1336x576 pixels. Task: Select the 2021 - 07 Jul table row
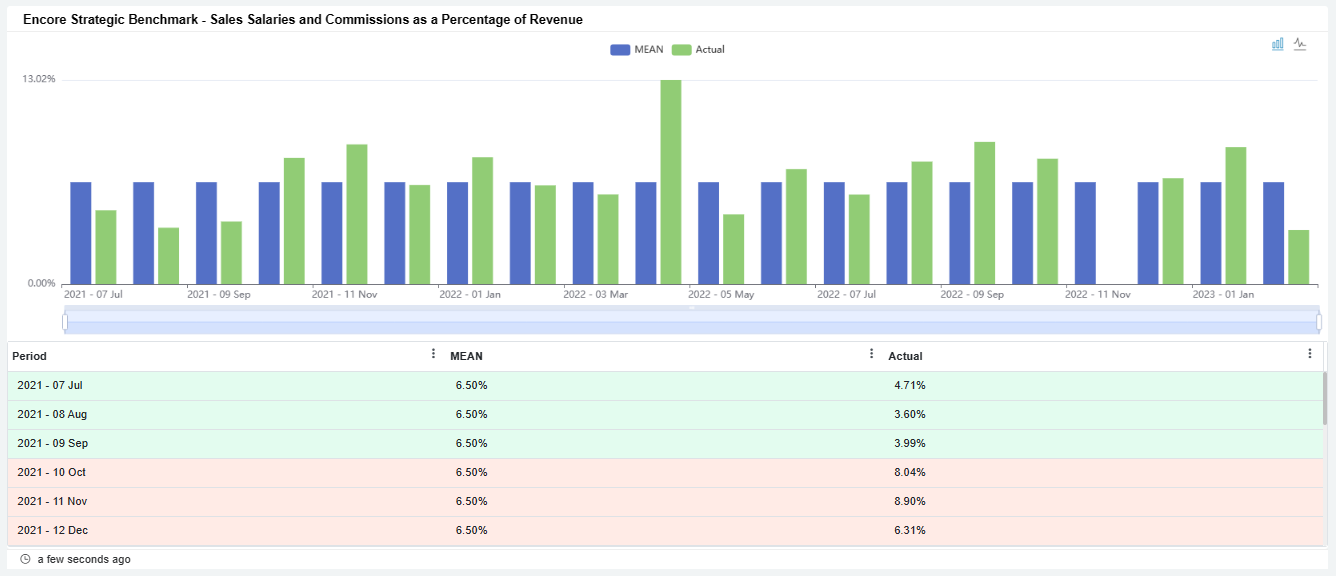pyautogui.click(x=50, y=385)
